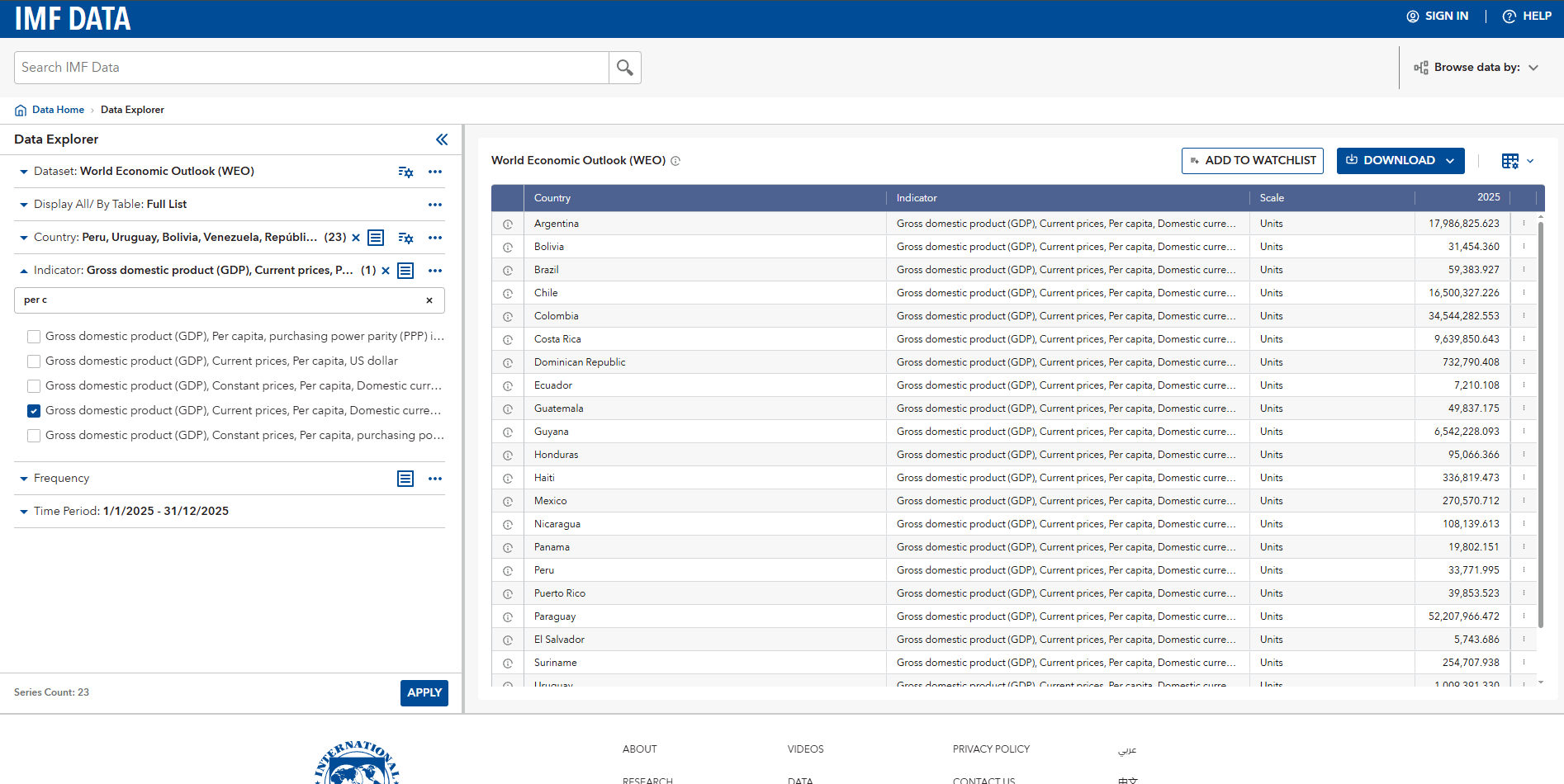Uncheck GDP Current prices Per capita Domestic currency

pyautogui.click(x=34, y=411)
